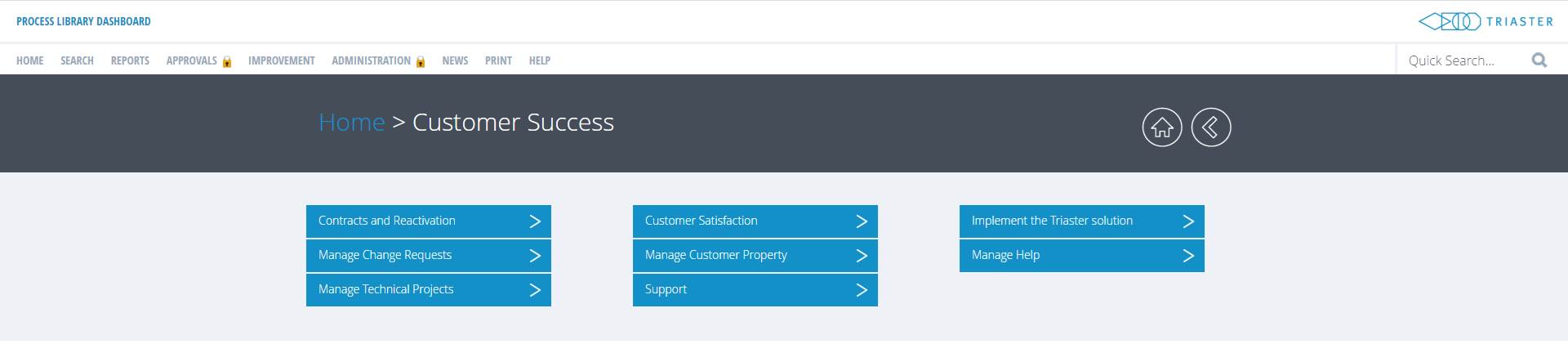The width and height of the screenshot is (1568, 353).
Task: Click the lock icon beside Approvals
Action: [x=227, y=61]
